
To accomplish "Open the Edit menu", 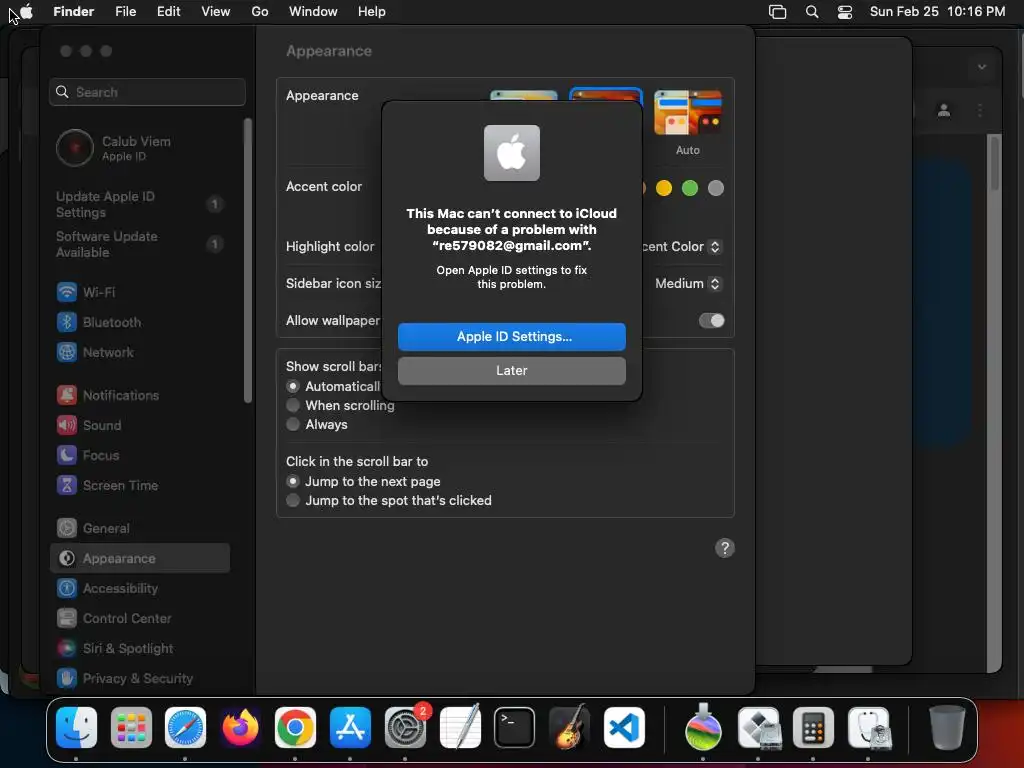I will [168, 11].
